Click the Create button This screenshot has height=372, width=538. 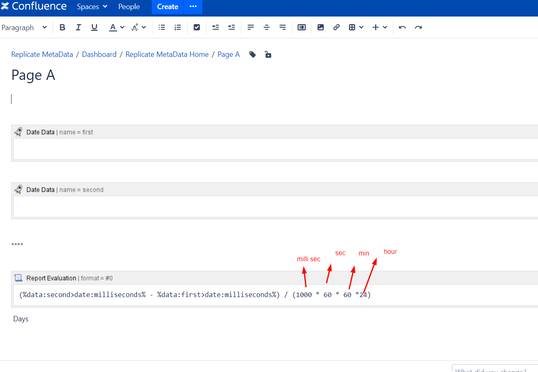(167, 7)
